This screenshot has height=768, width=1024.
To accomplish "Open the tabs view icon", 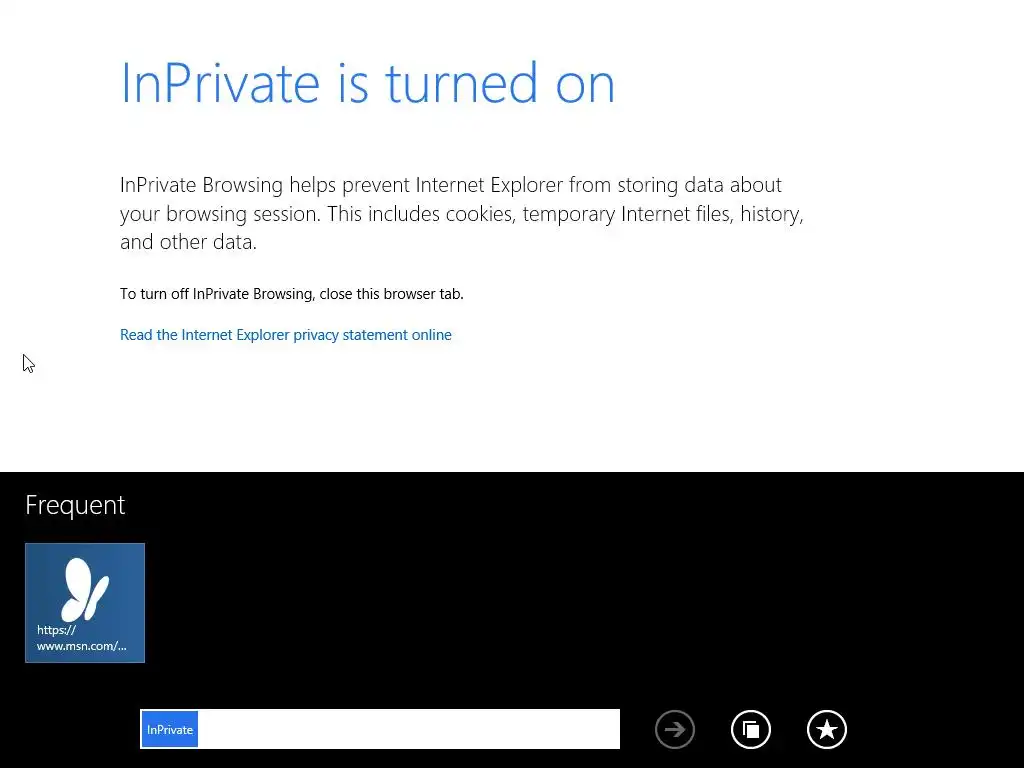I will pyautogui.click(x=751, y=729).
